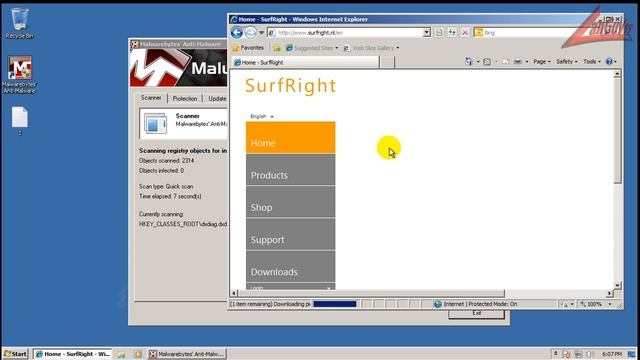Image resolution: width=640 pixels, height=360 pixels.
Task: Click the vertical scrollbar down arrow
Action: point(617,285)
